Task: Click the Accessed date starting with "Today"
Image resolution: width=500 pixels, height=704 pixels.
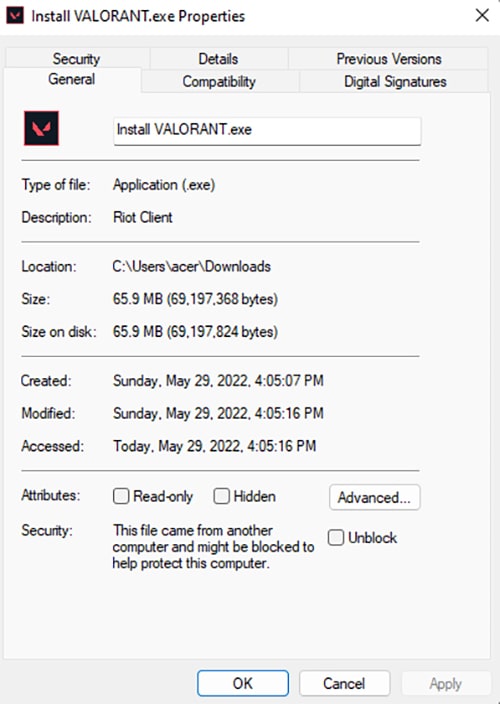Action: pos(215,446)
